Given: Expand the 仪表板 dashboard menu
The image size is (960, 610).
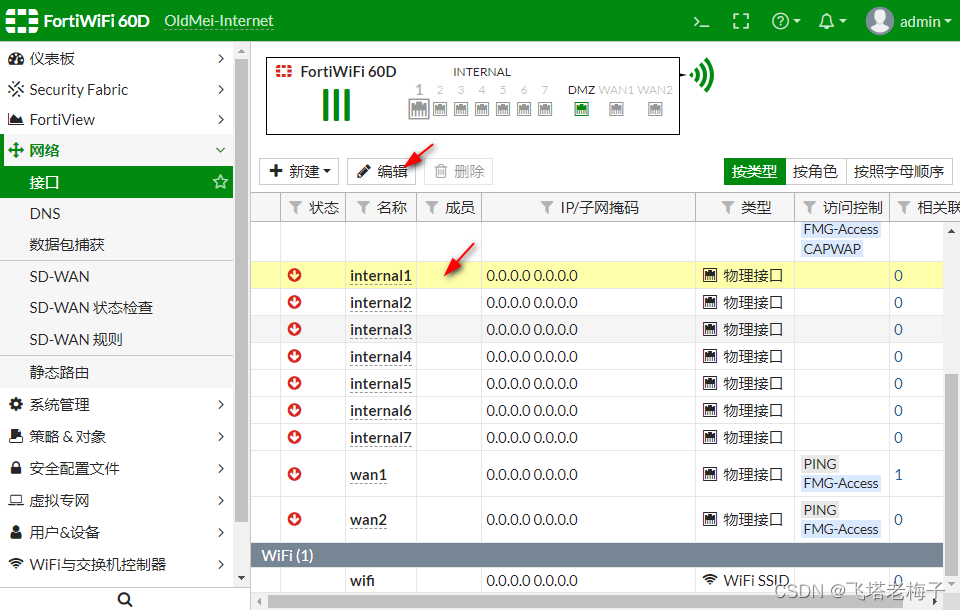Looking at the screenshot, I should pyautogui.click(x=116, y=59).
